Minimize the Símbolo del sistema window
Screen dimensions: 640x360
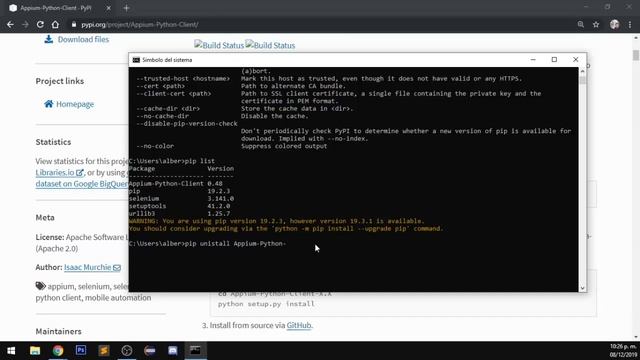pyautogui.click(x=533, y=60)
